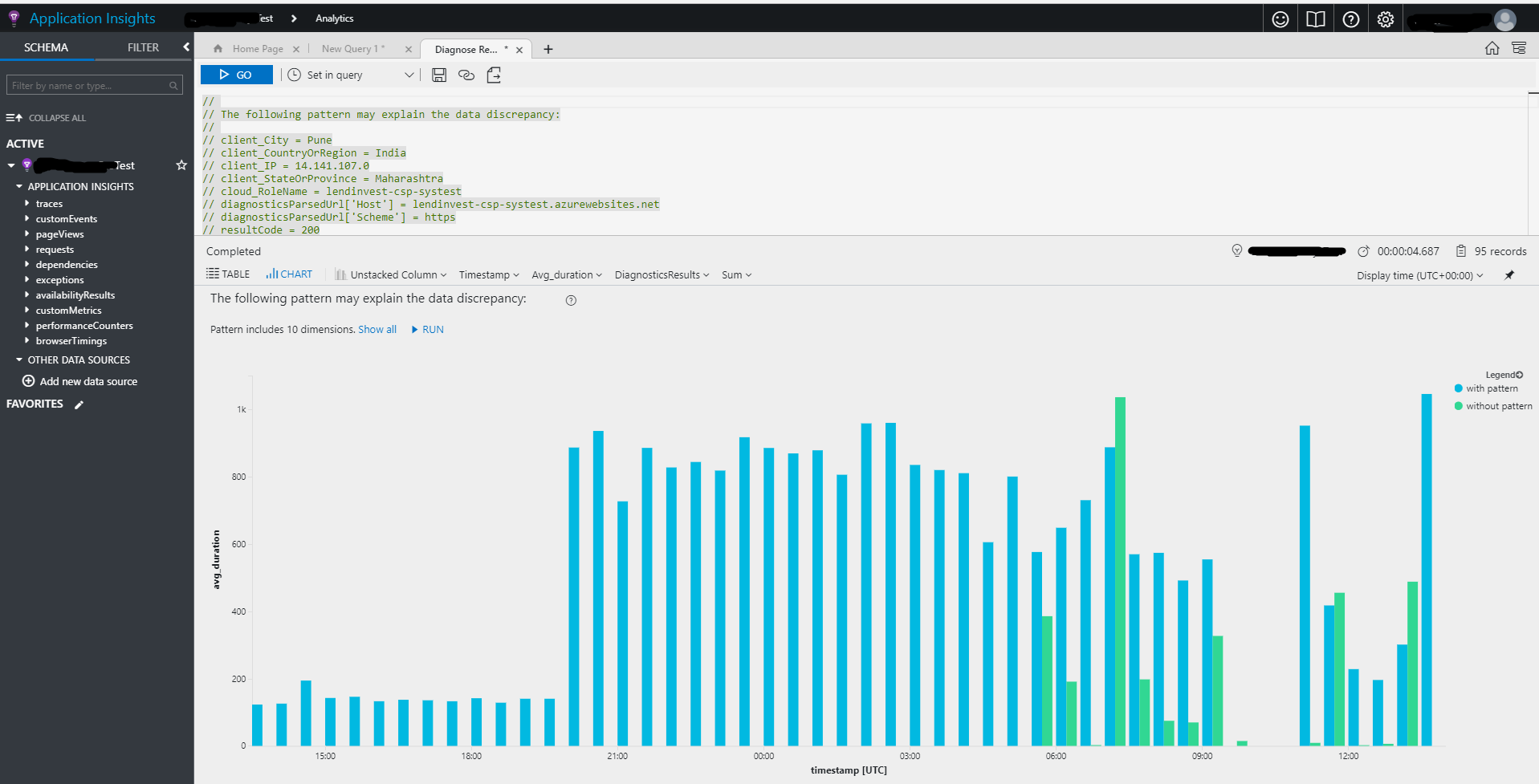Click the smiley feedback icon in top bar

tap(1280, 18)
